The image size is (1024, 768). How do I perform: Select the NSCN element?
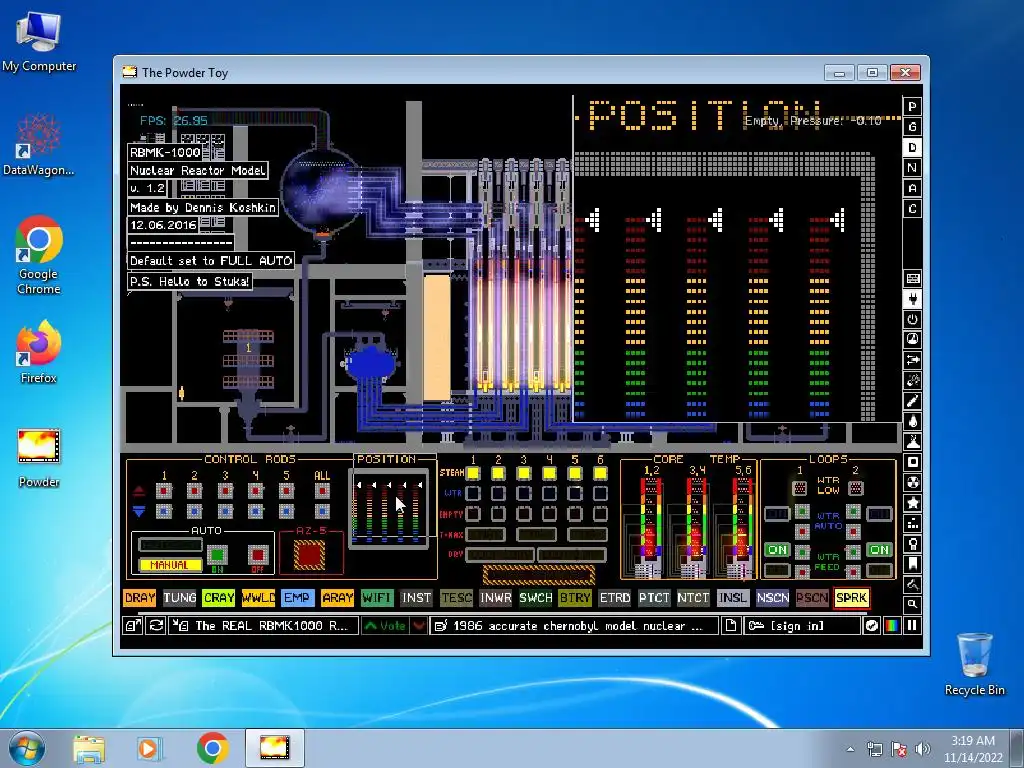pyautogui.click(x=773, y=598)
